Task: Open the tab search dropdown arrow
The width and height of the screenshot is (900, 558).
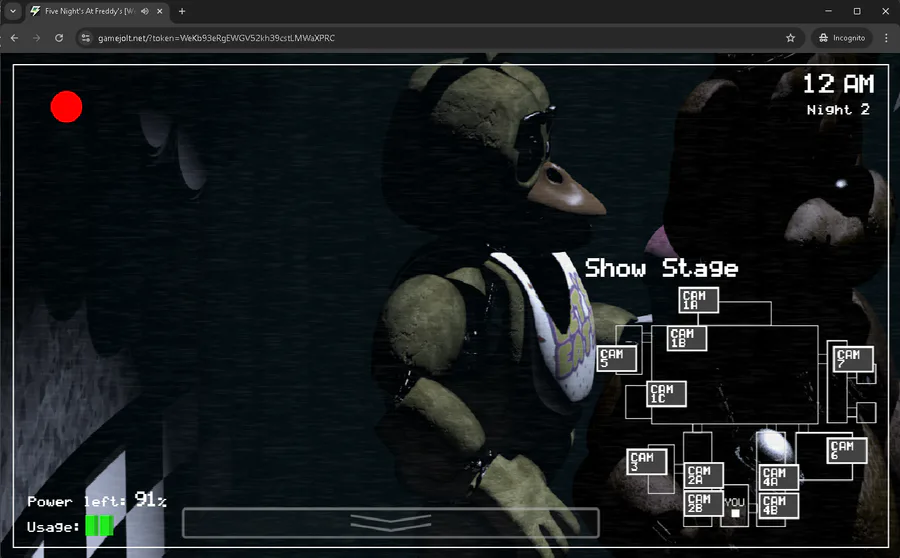Action: pos(13,11)
